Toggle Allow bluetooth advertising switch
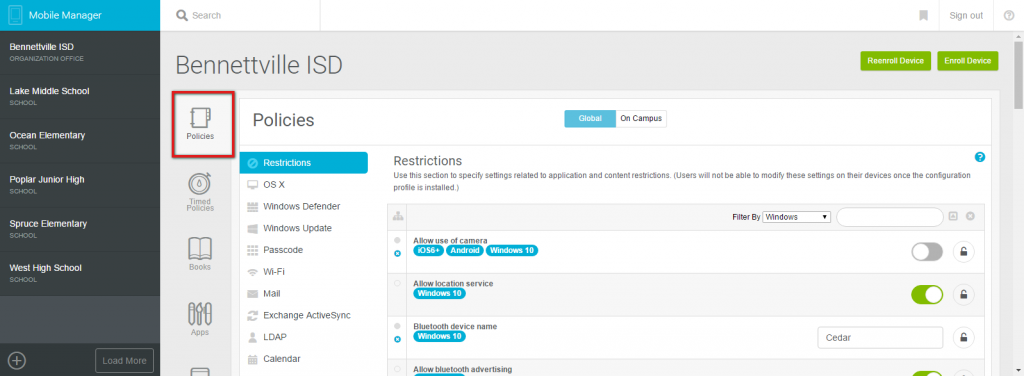Screen dimensions: 1024x376 point(927,374)
